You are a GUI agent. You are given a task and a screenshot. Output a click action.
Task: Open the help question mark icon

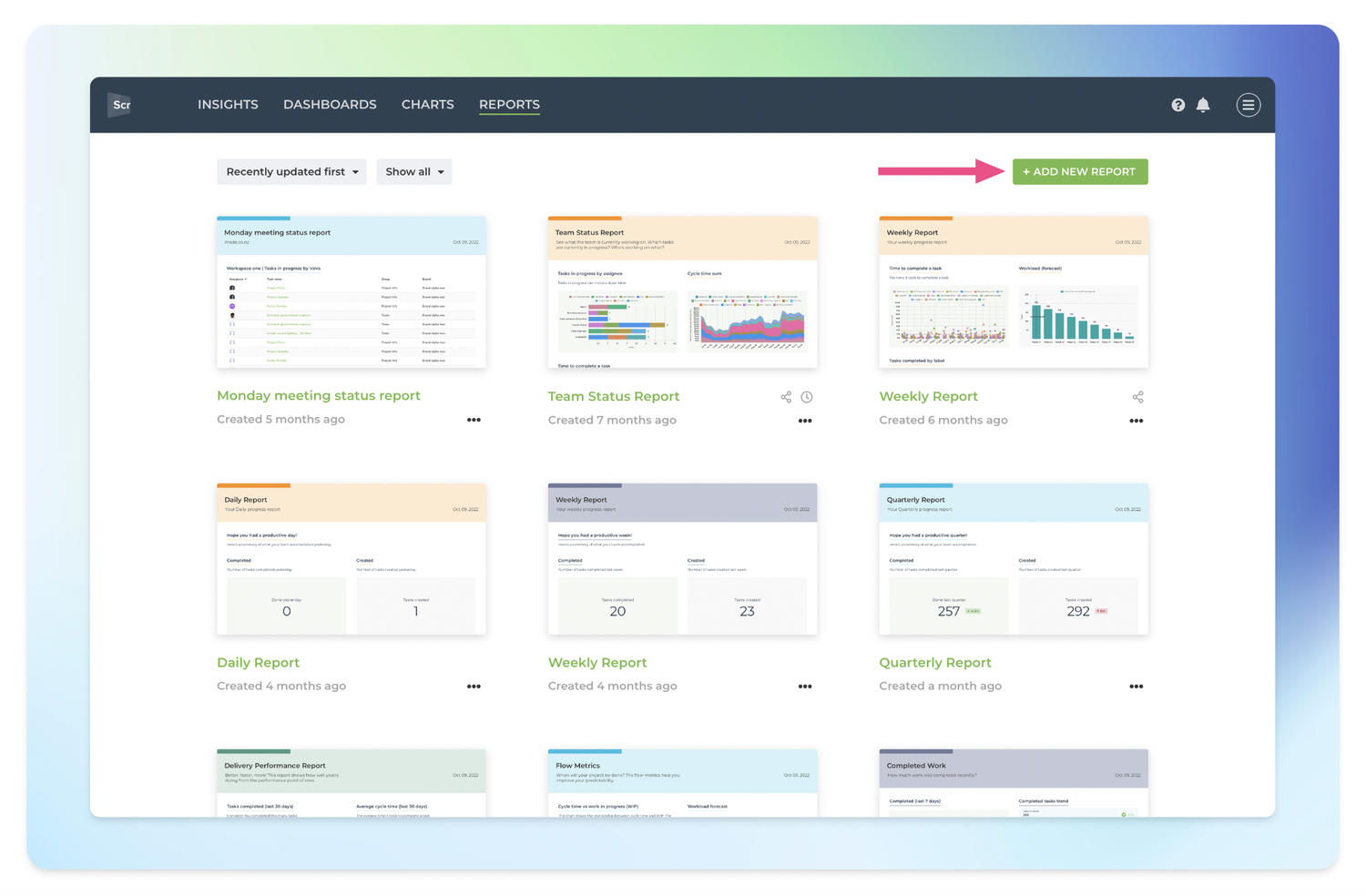(x=1177, y=105)
